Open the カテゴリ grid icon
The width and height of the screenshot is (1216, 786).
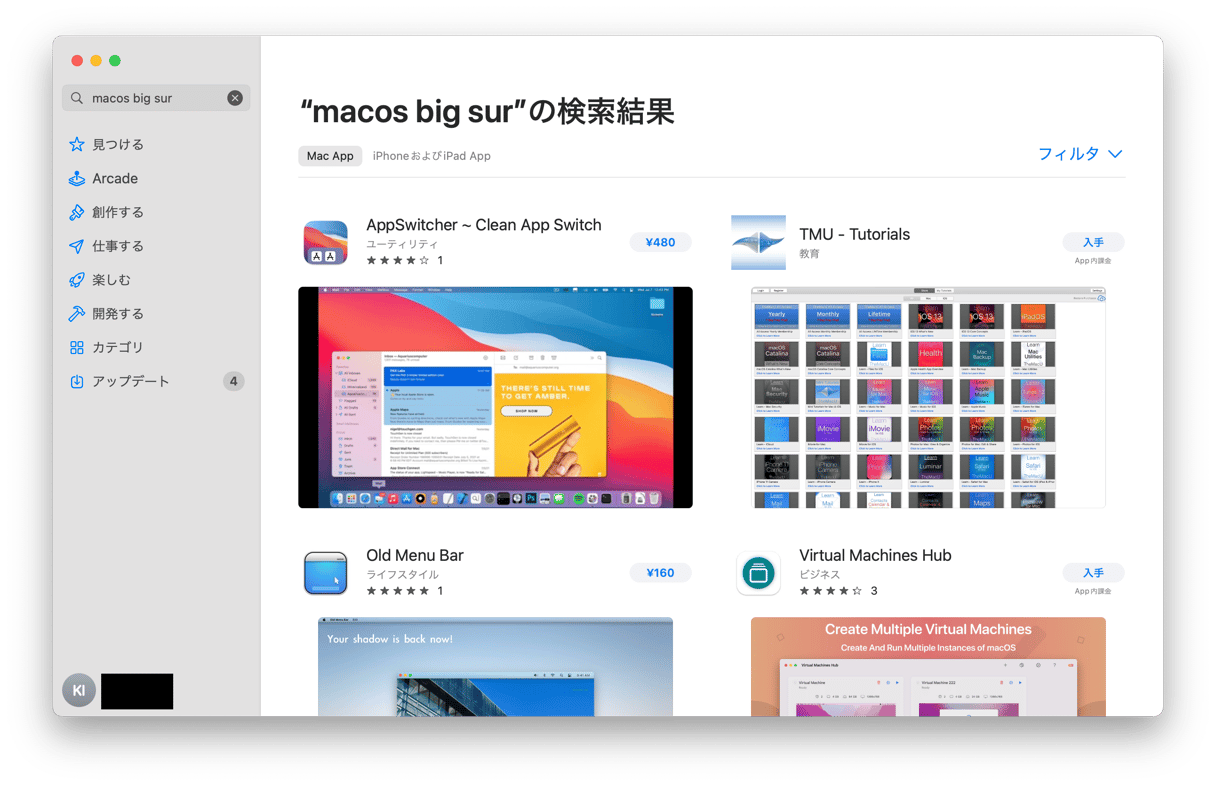coord(77,348)
